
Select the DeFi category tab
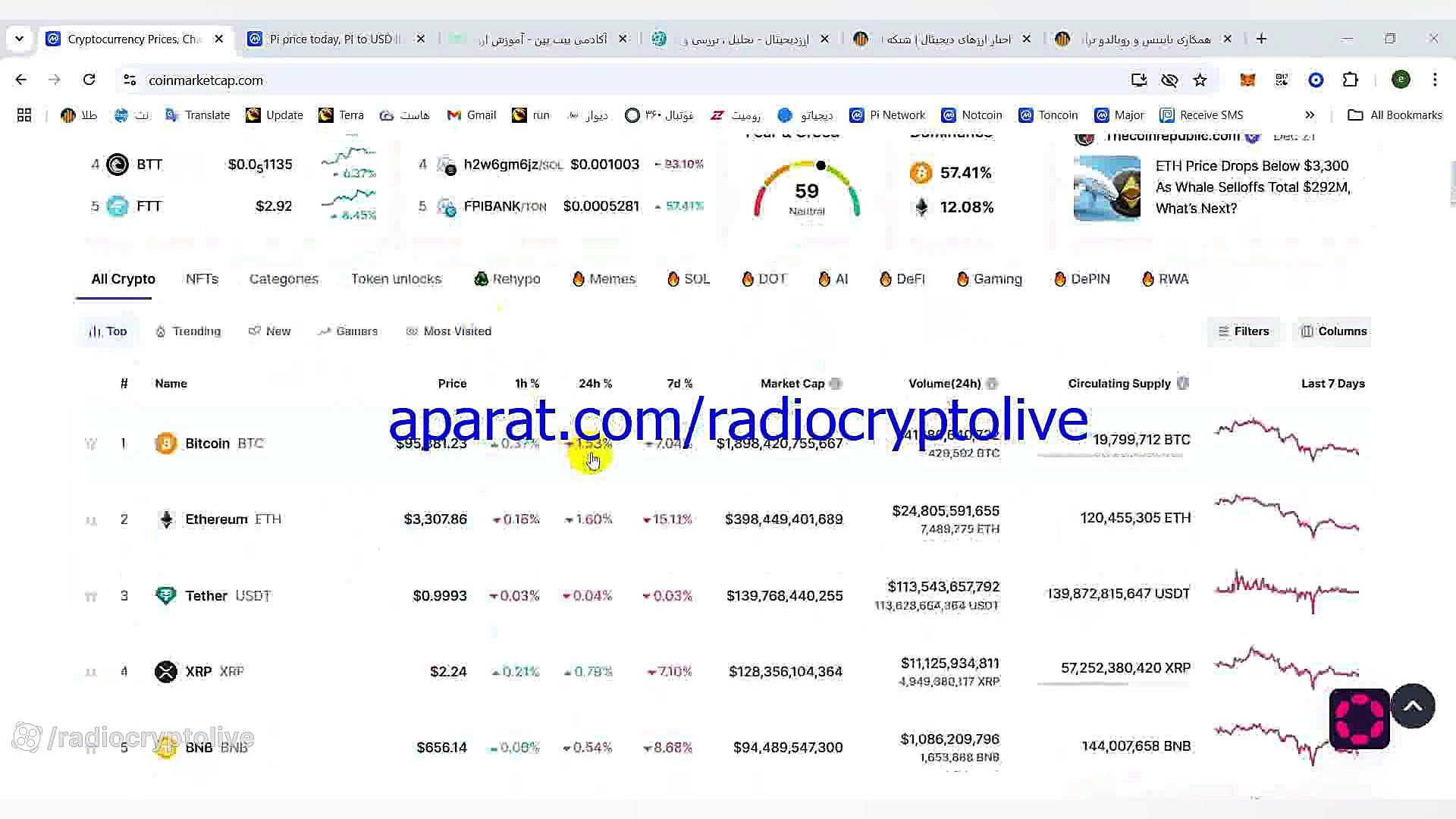pyautogui.click(x=902, y=279)
